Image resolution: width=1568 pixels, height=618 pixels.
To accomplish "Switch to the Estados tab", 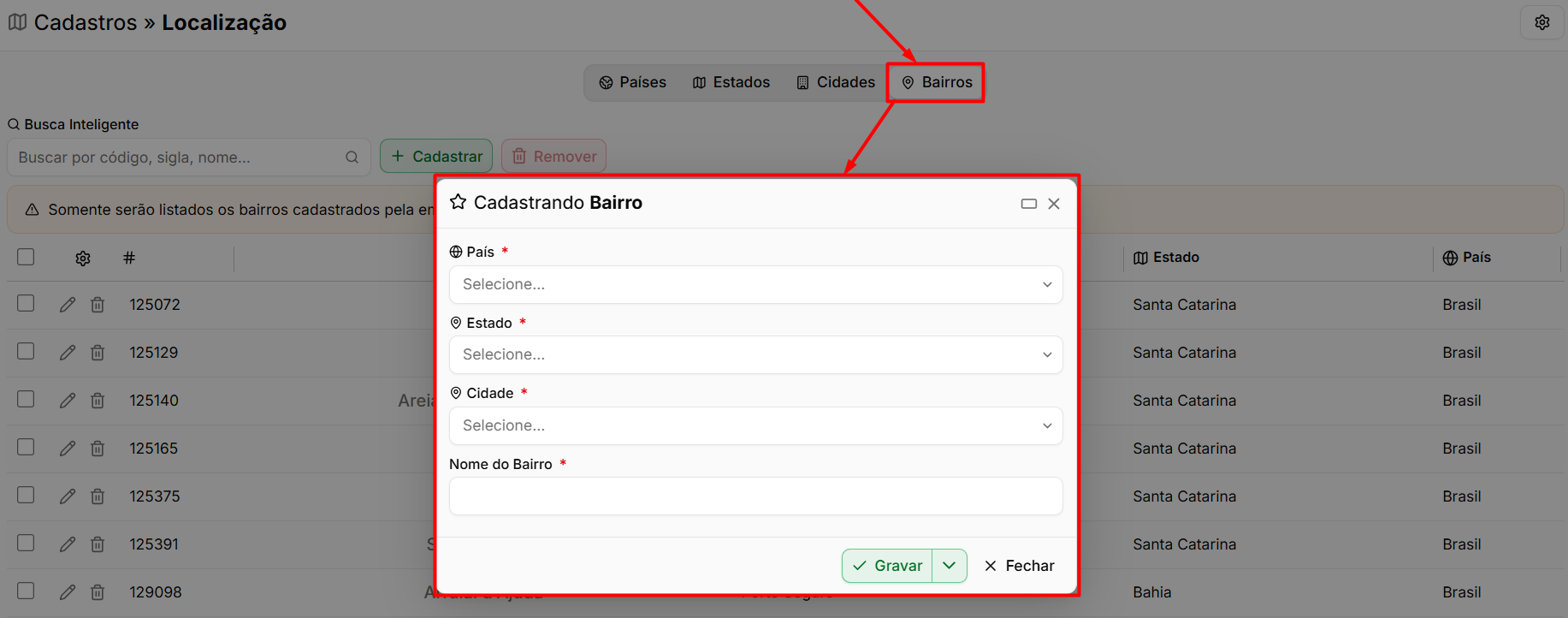I will [x=731, y=82].
